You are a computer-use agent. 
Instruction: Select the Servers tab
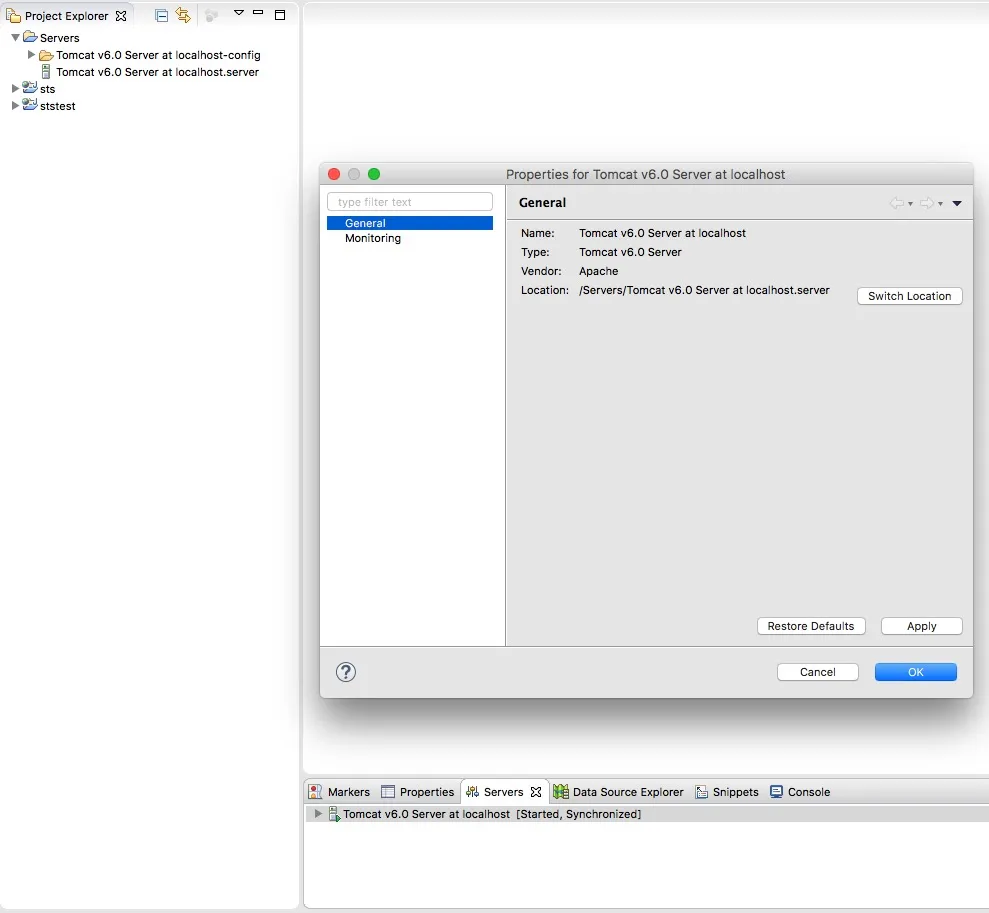coord(503,792)
